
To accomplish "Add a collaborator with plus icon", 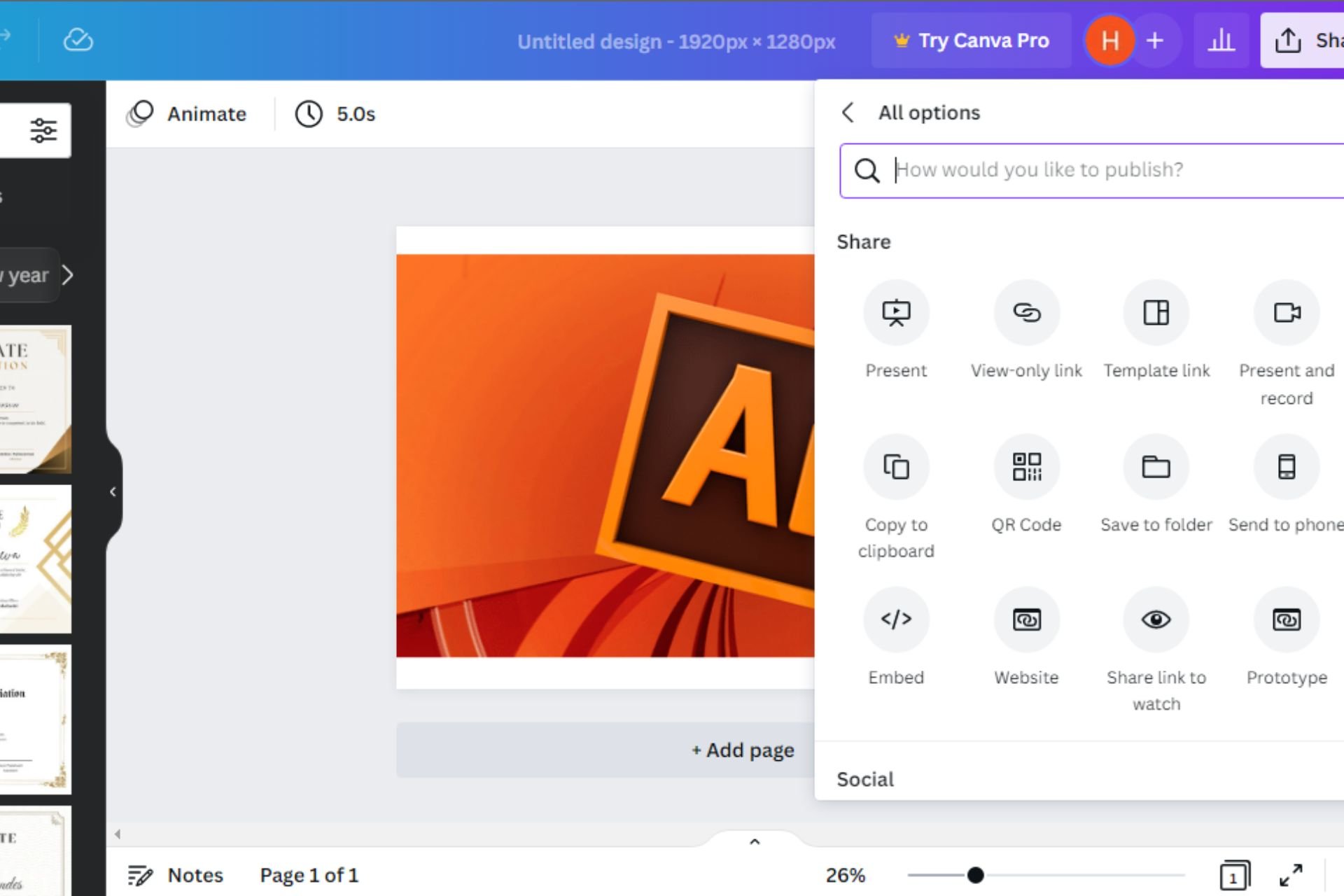I will [x=1155, y=41].
